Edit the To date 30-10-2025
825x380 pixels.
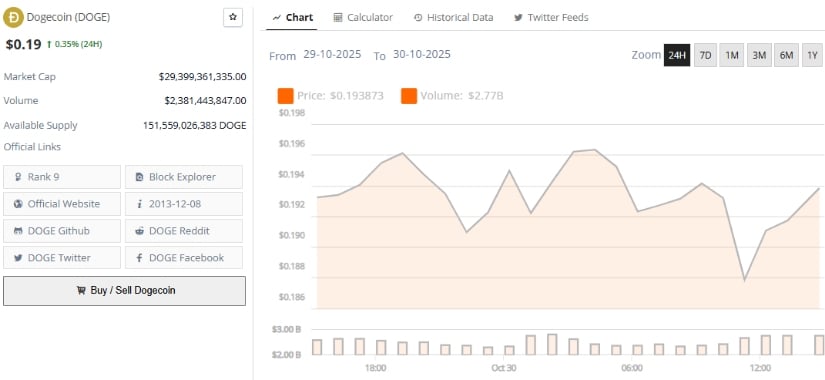[421, 55]
